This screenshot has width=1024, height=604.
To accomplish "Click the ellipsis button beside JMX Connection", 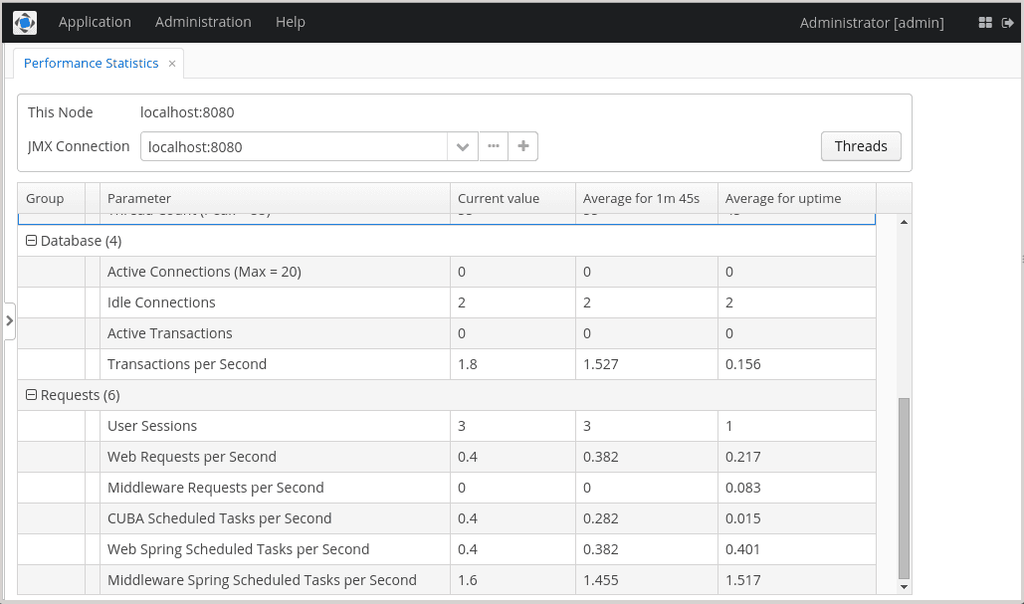I will tap(494, 146).
